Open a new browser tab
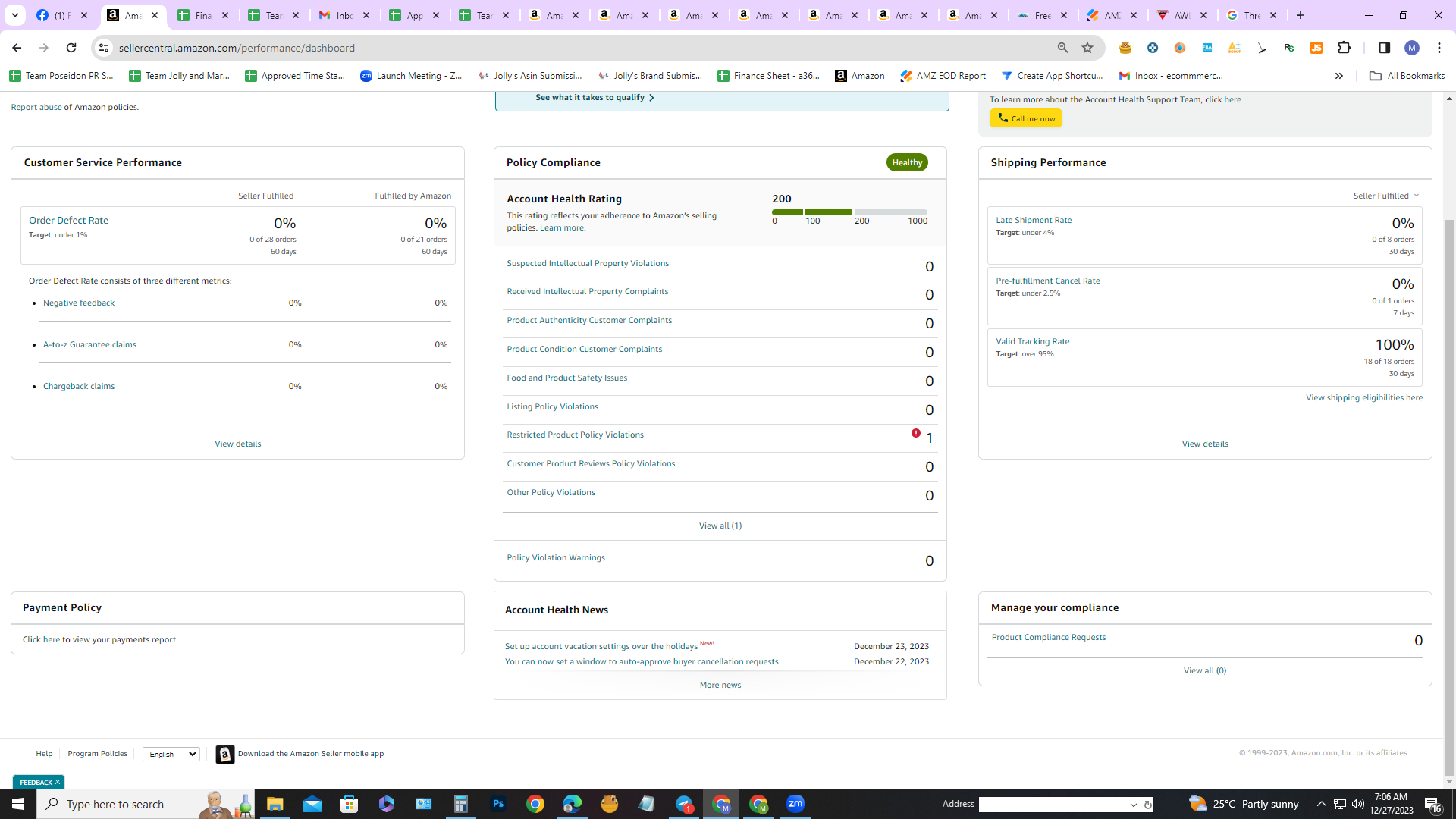1456x819 pixels. (x=1301, y=15)
